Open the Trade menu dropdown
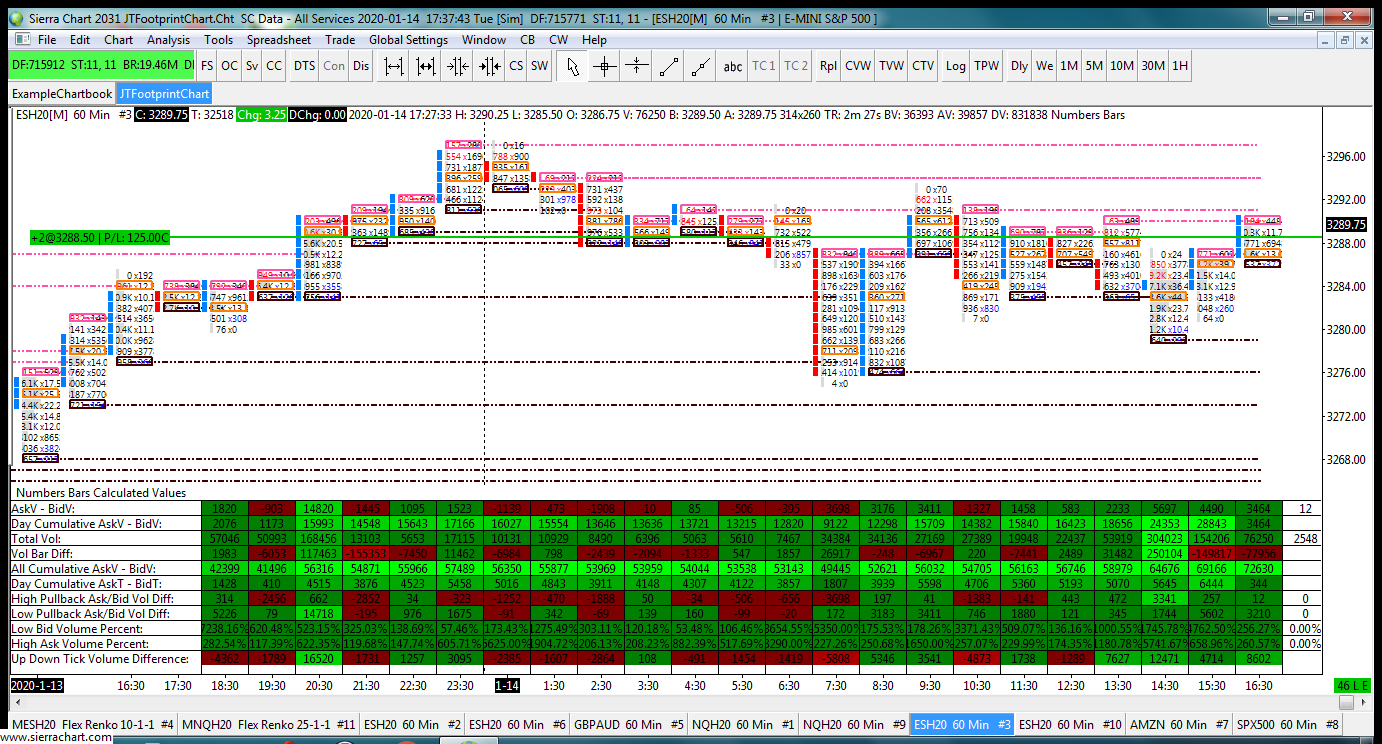1382x744 pixels. (x=340, y=40)
